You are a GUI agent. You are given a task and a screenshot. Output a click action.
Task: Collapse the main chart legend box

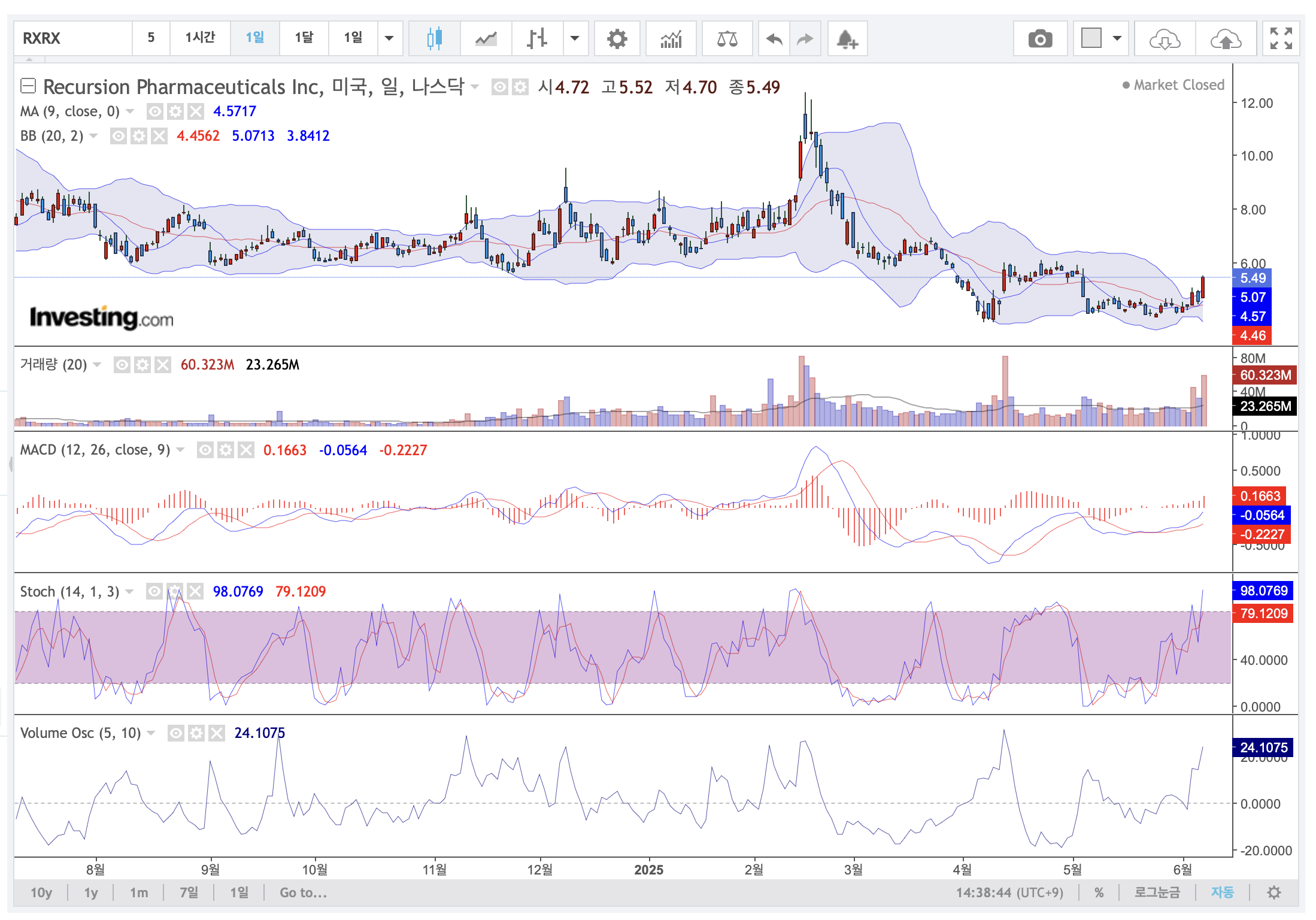click(x=28, y=86)
